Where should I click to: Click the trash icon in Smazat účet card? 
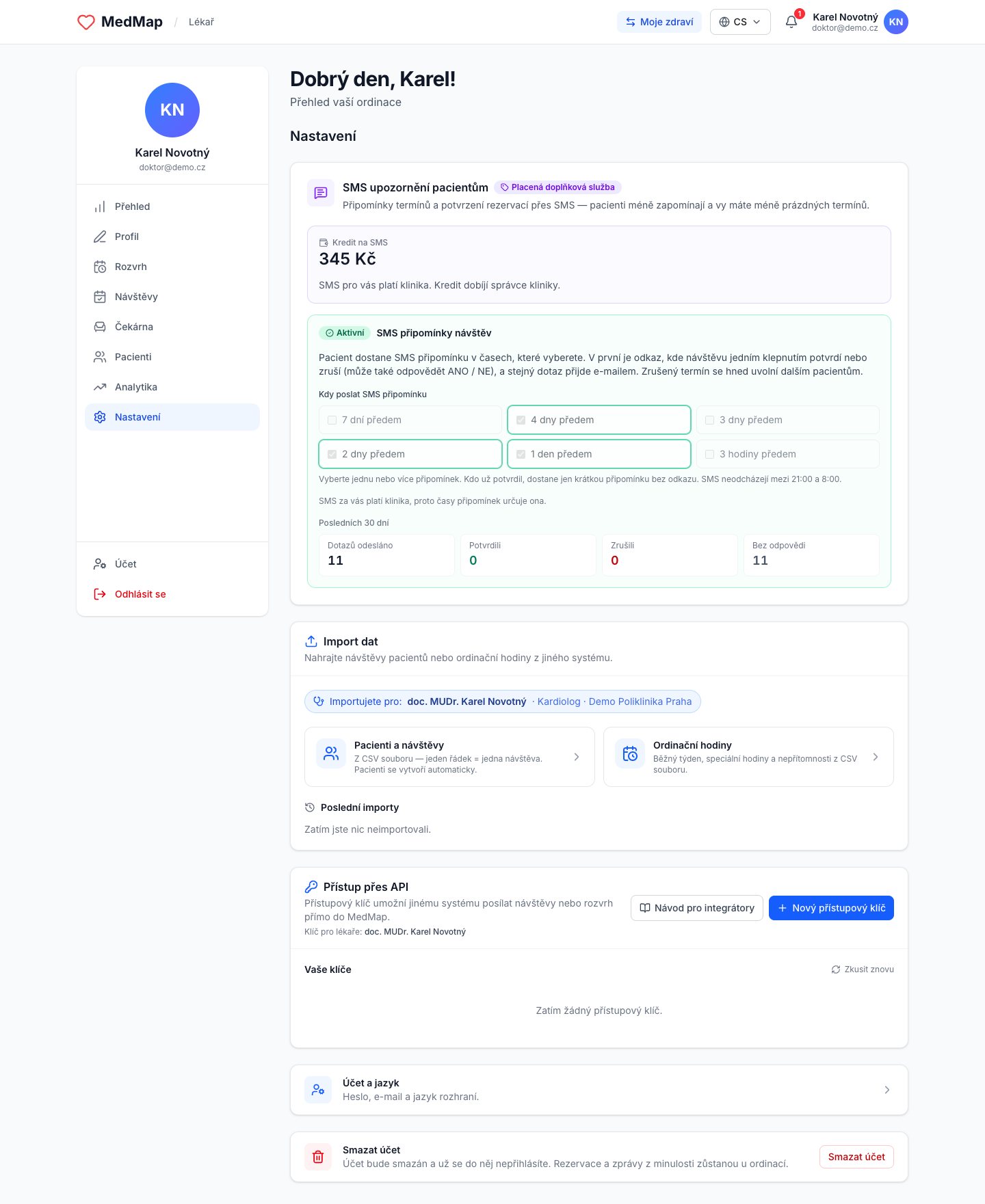(x=318, y=1157)
